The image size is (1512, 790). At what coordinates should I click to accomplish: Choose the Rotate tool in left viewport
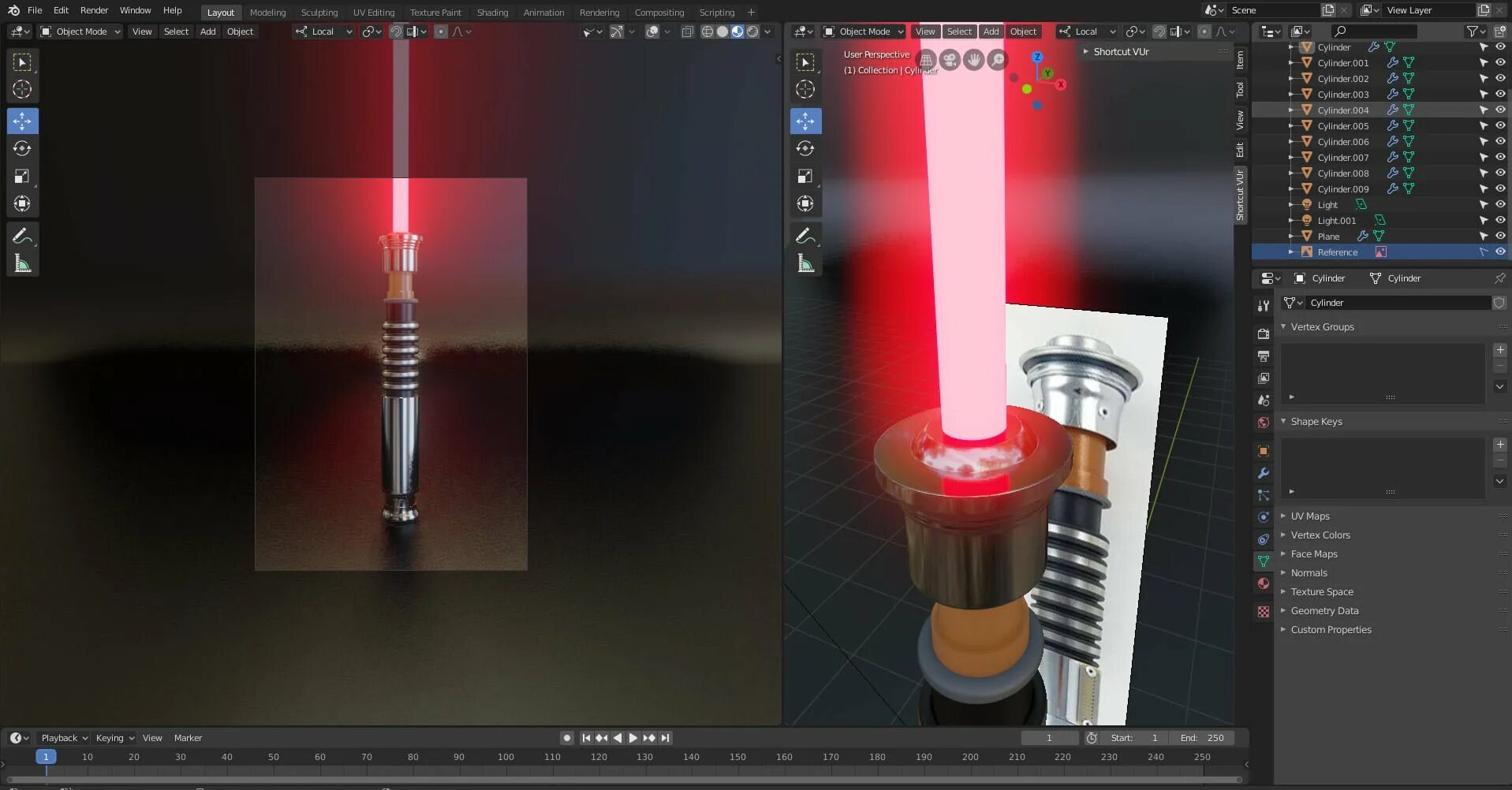[22, 148]
